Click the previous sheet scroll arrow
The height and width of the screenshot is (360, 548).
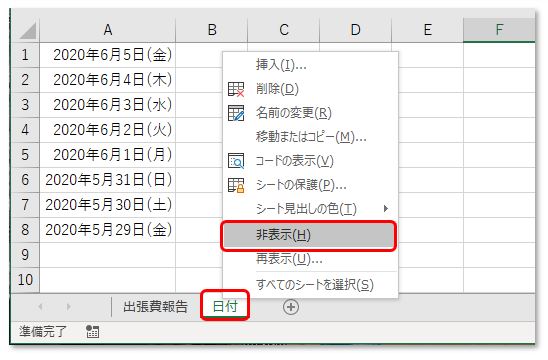coord(41,307)
